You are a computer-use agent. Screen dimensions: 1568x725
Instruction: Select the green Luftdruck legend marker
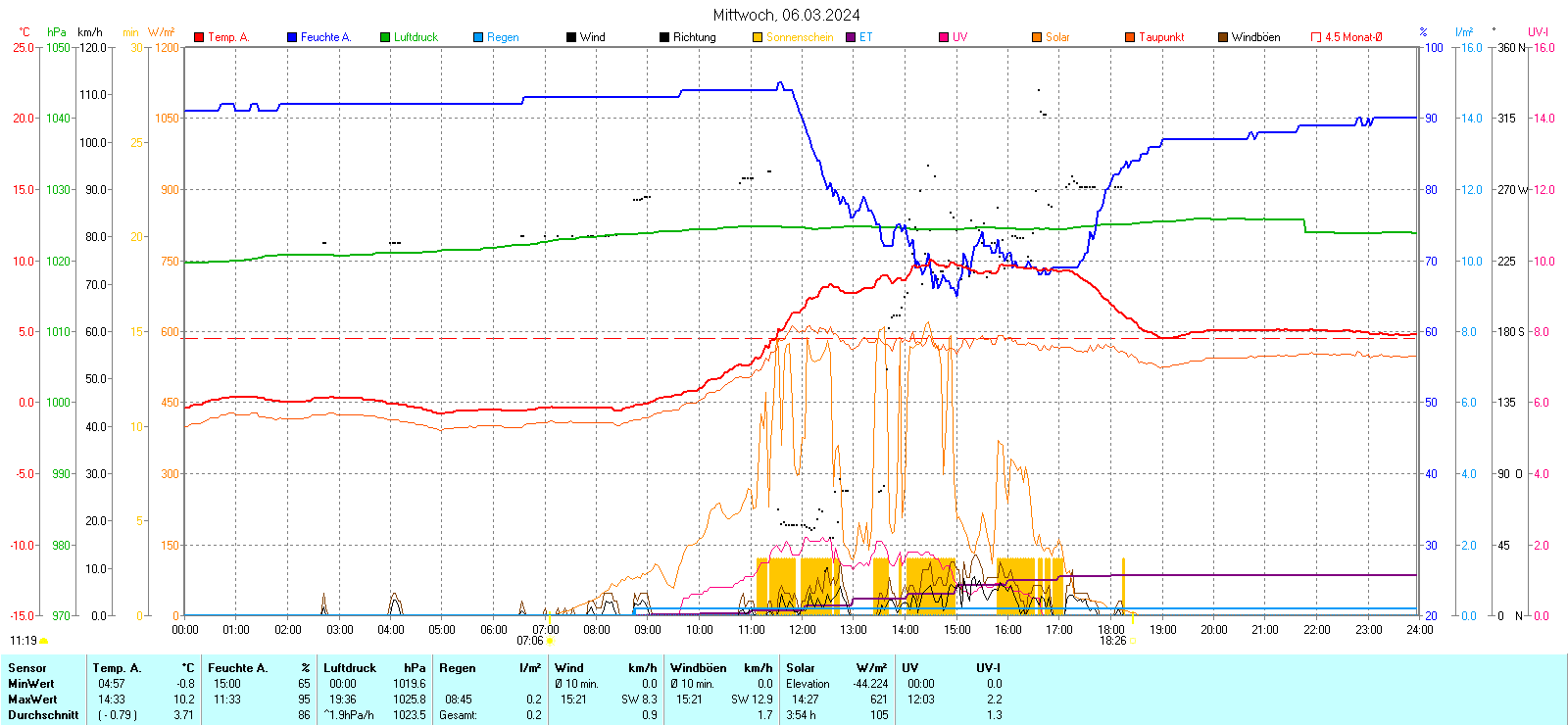[x=385, y=37]
